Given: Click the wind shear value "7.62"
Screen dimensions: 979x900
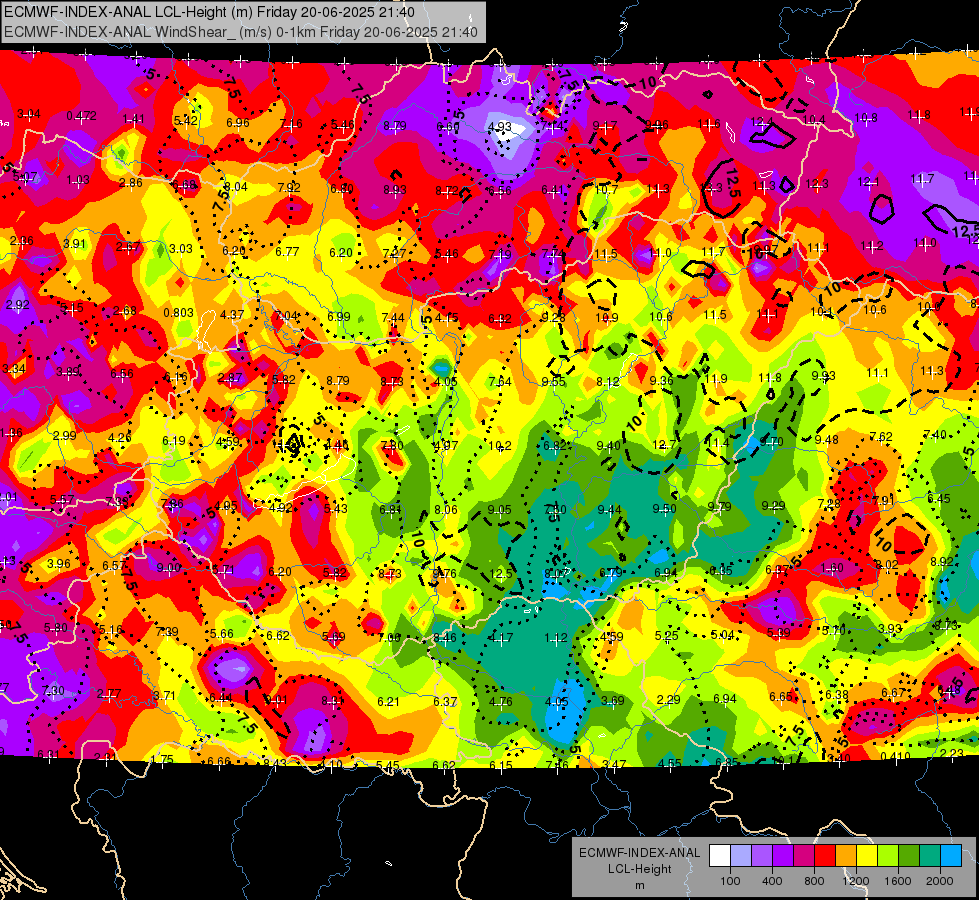Looking at the screenshot, I should coord(881,437).
